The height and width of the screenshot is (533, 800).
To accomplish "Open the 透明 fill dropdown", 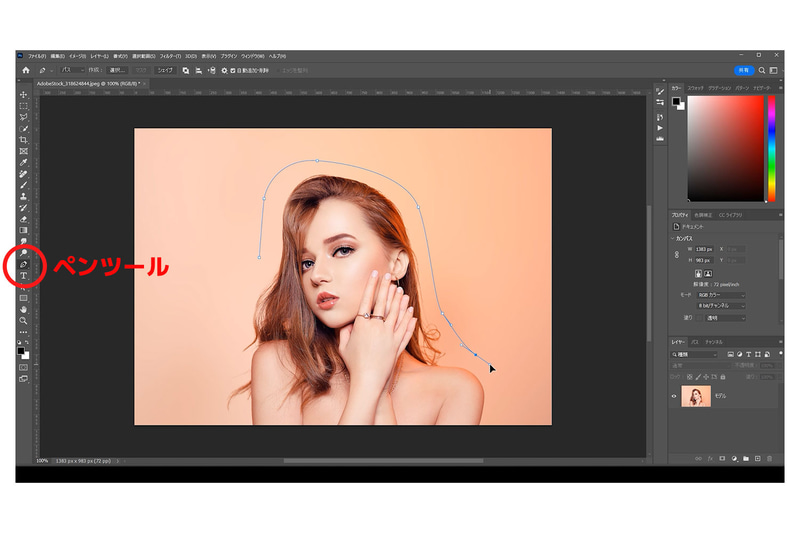I will [726, 318].
